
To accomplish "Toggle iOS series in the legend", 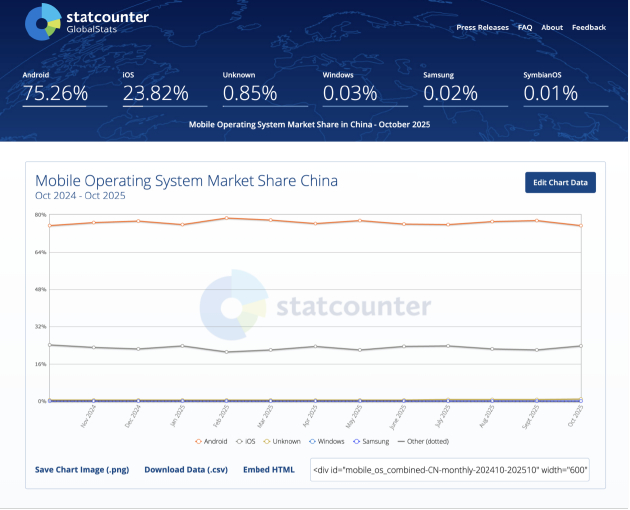I will (x=246, y=441).
